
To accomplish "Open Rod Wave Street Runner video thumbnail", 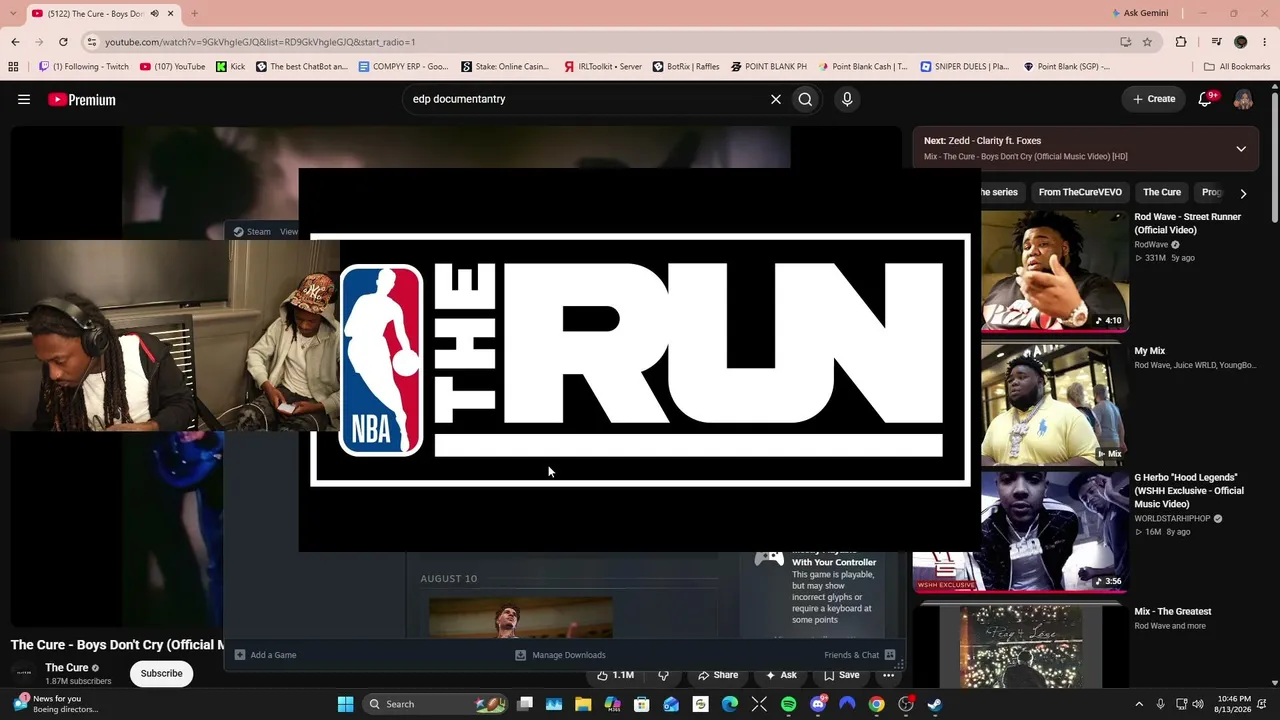I will pyautogui.click(x=1055, y=270).
